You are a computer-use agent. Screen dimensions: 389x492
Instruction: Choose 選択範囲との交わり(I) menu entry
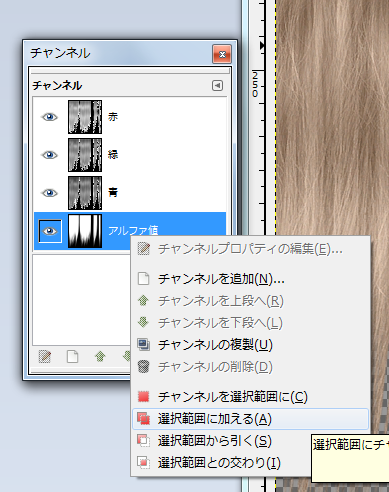222,463
